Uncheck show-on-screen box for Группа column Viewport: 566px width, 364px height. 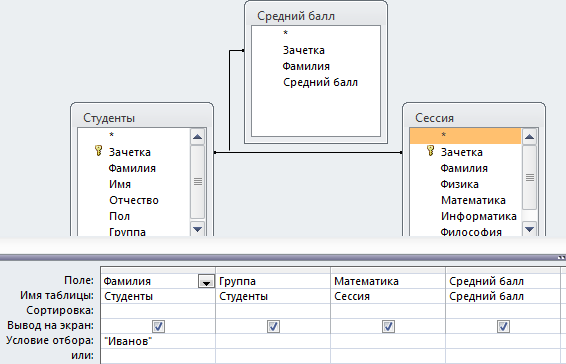(273, 326)
